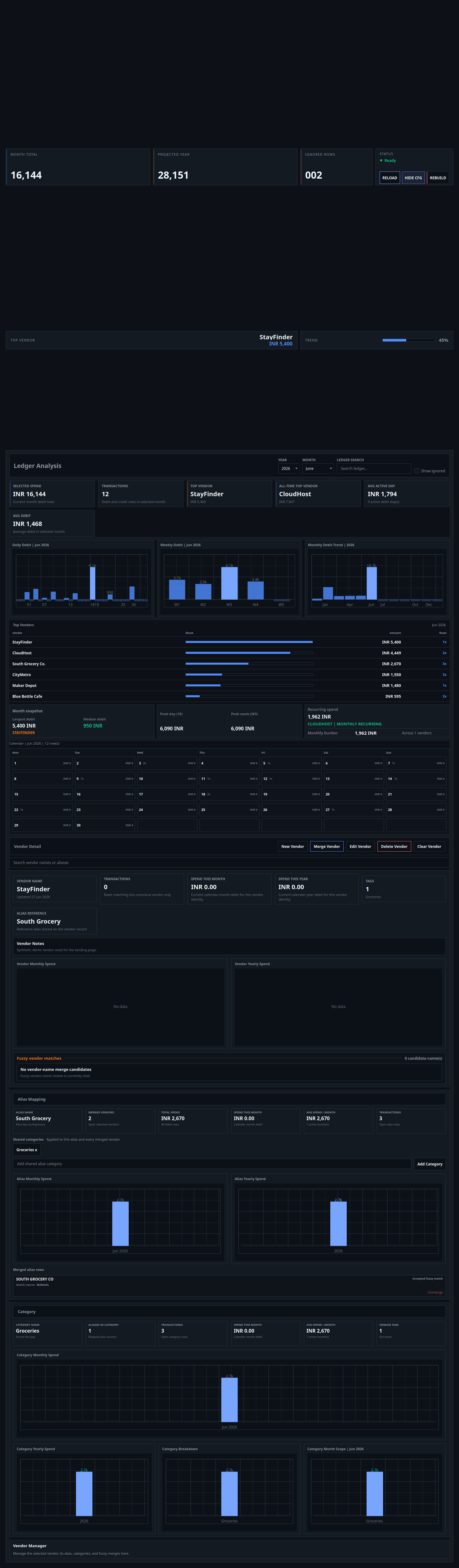459x1568 pixels.
Task: Click the Jun 2026 bar in Alias Monthly Spend
Action: 121,1223
